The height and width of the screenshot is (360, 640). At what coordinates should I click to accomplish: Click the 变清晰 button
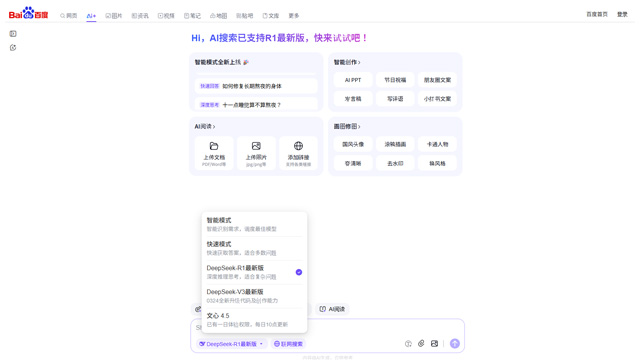coord(353,163)
